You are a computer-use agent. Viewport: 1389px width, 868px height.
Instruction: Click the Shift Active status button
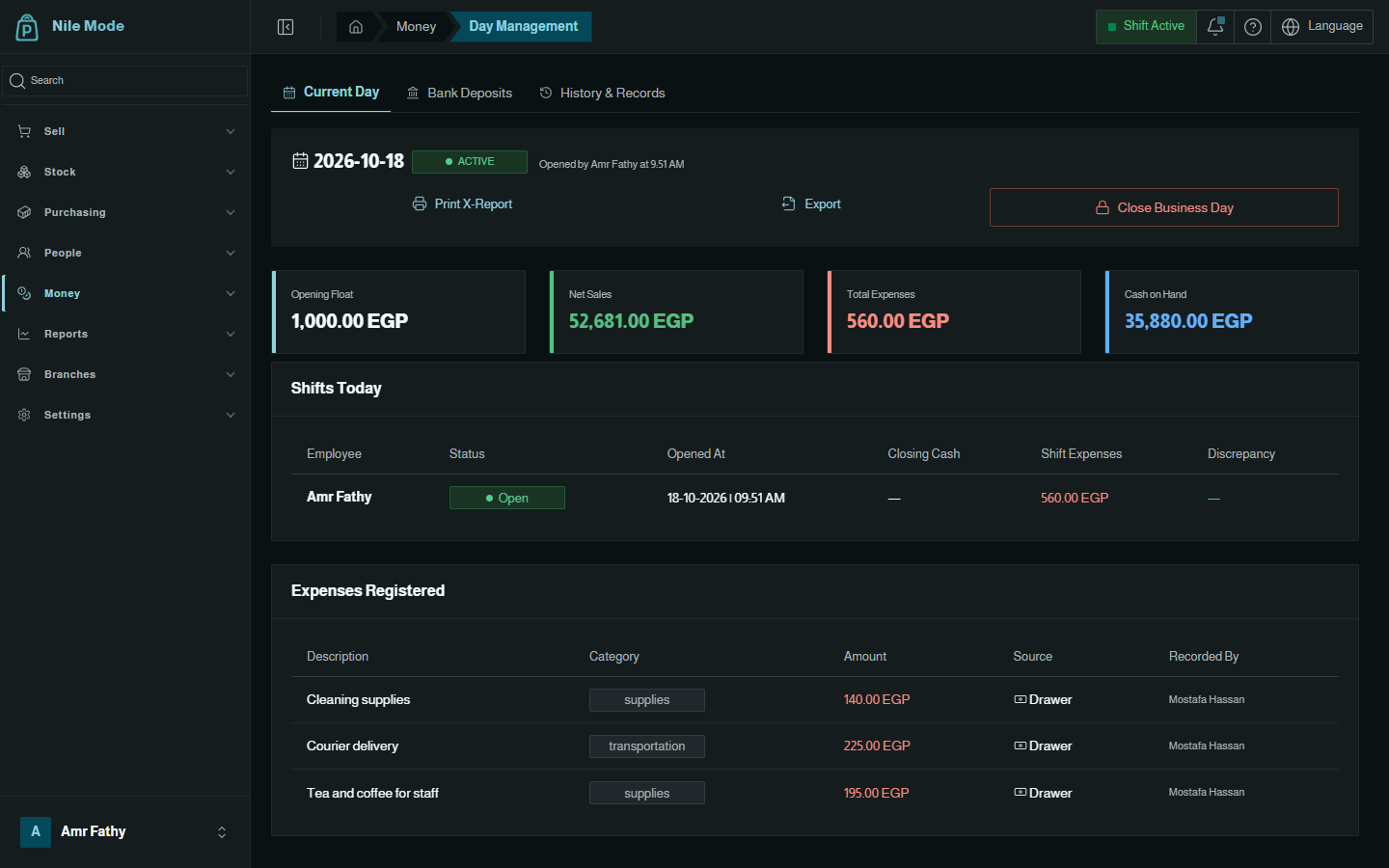1146,27
